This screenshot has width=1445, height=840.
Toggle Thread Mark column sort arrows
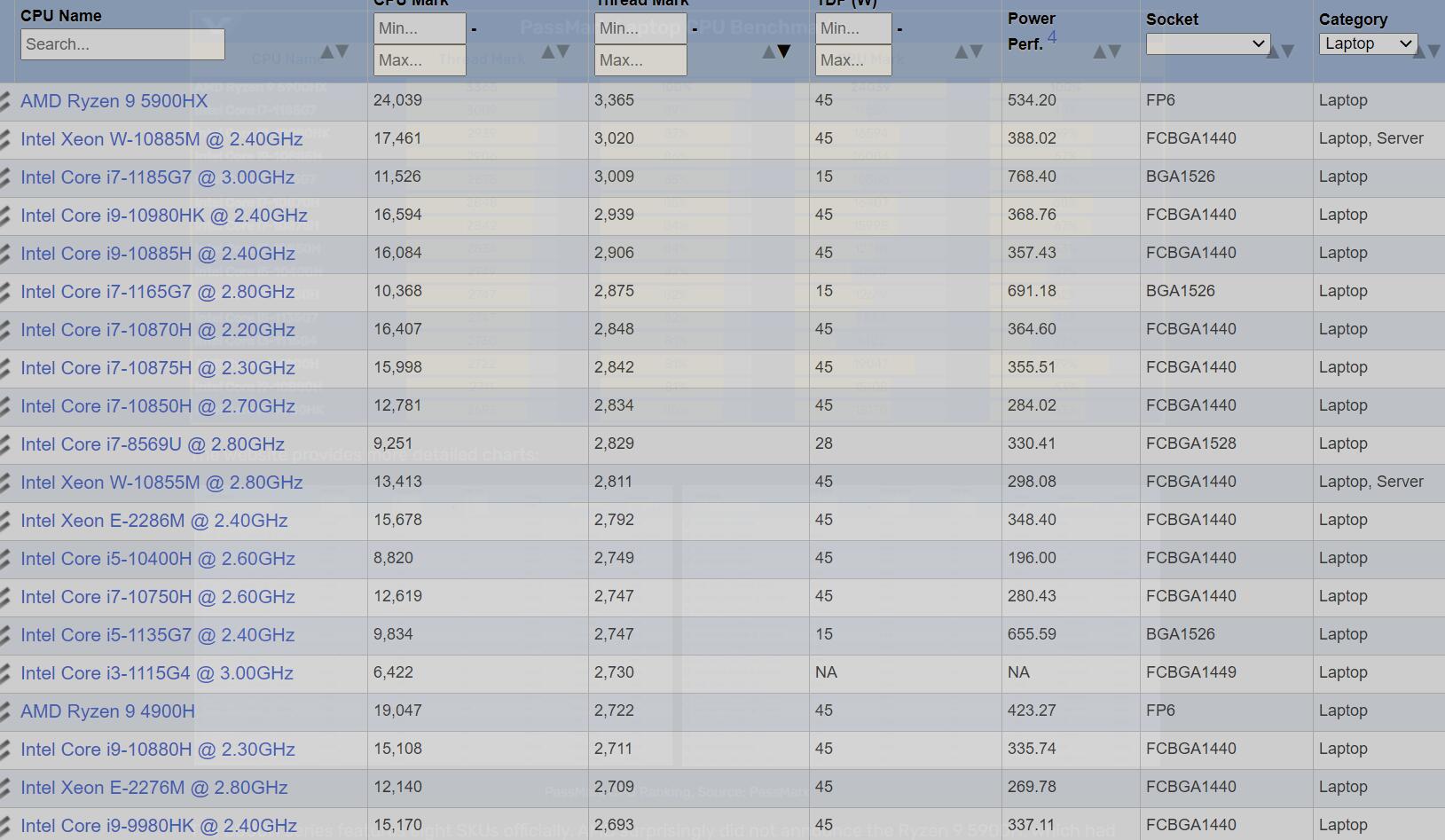(x=776, y=51)
